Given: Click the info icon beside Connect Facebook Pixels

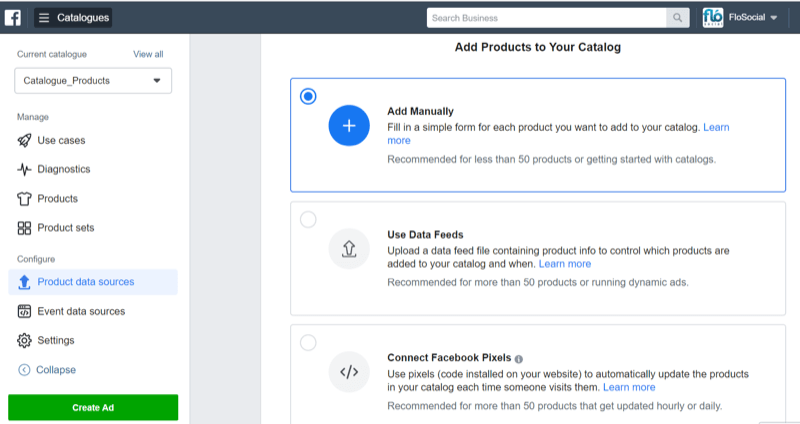Looking at the screenshot, I should click(x=519, y=358).
